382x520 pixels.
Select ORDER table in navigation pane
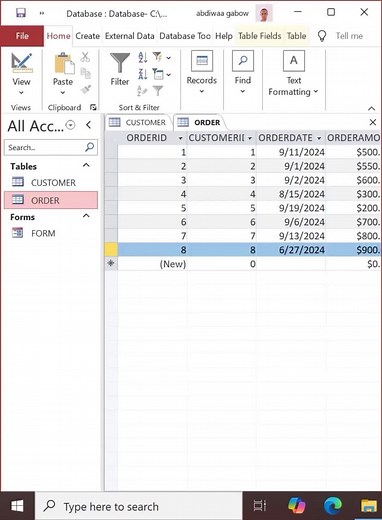[51, 200]
